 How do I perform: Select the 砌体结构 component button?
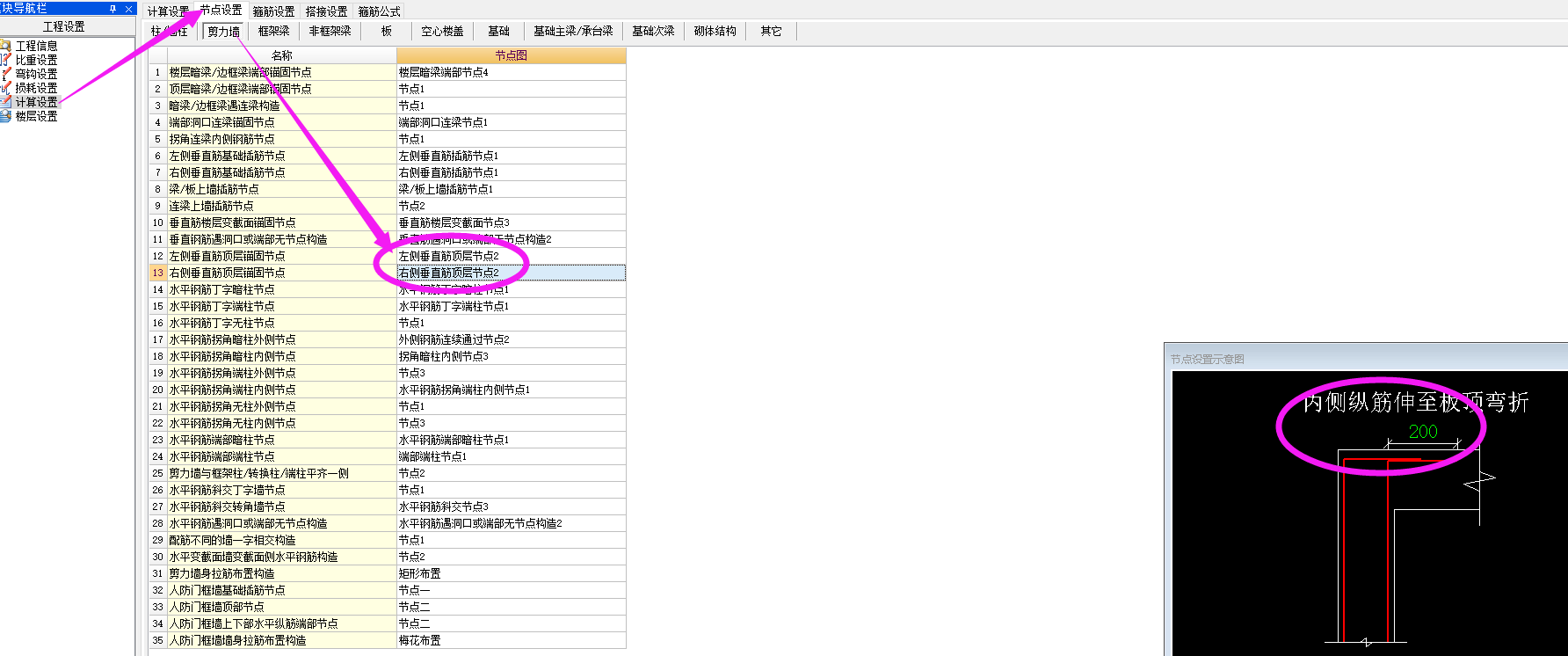point(715,32)
